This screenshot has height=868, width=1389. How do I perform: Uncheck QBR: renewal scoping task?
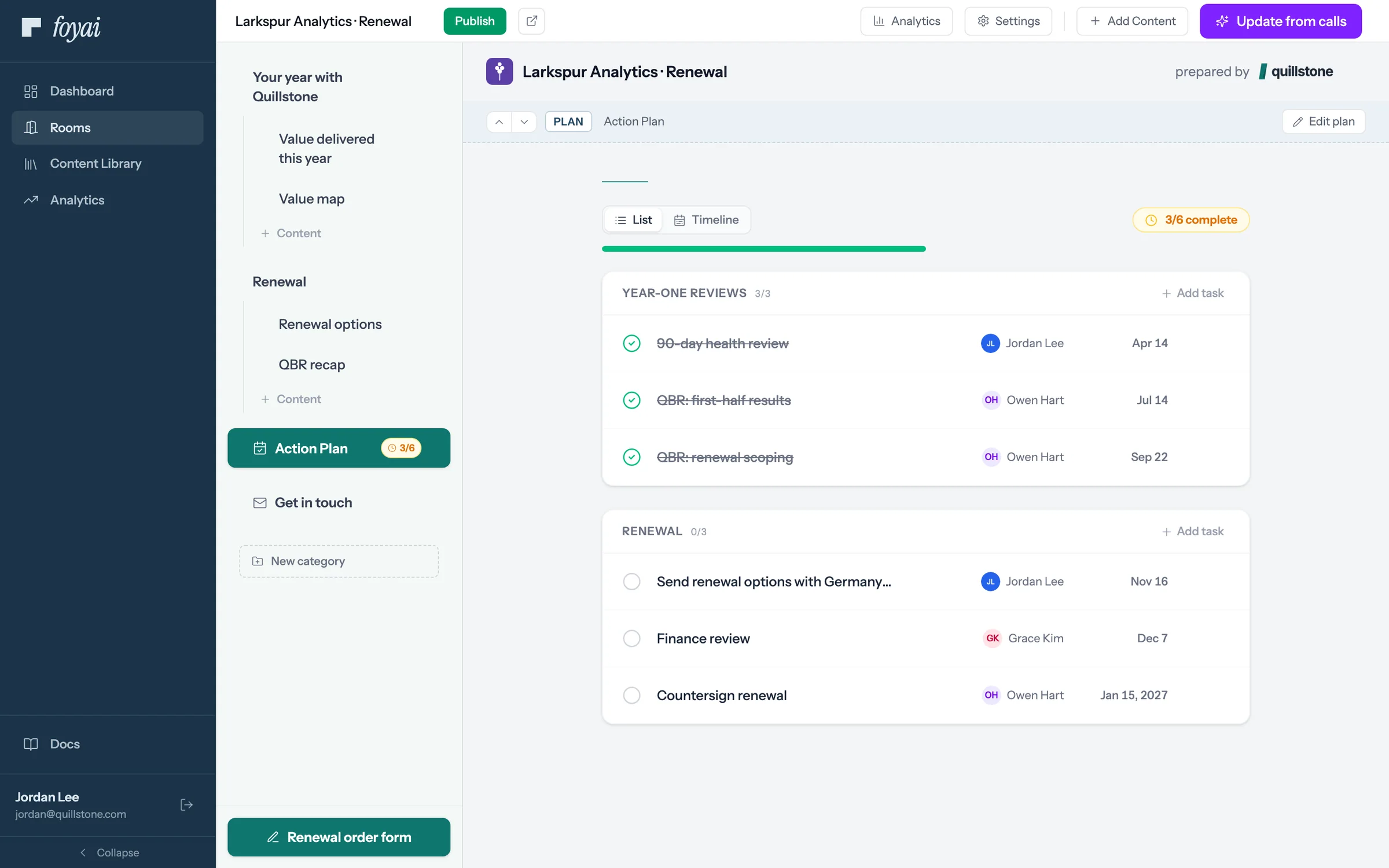coord(631,457)
